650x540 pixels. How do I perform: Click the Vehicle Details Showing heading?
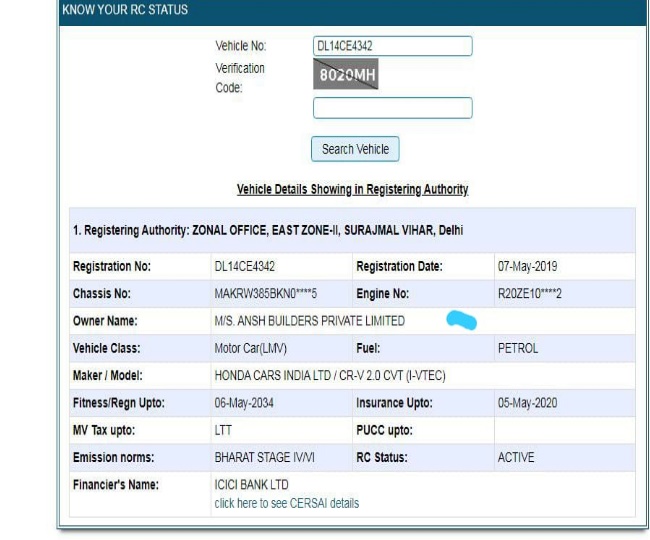(x=352, y=189)
